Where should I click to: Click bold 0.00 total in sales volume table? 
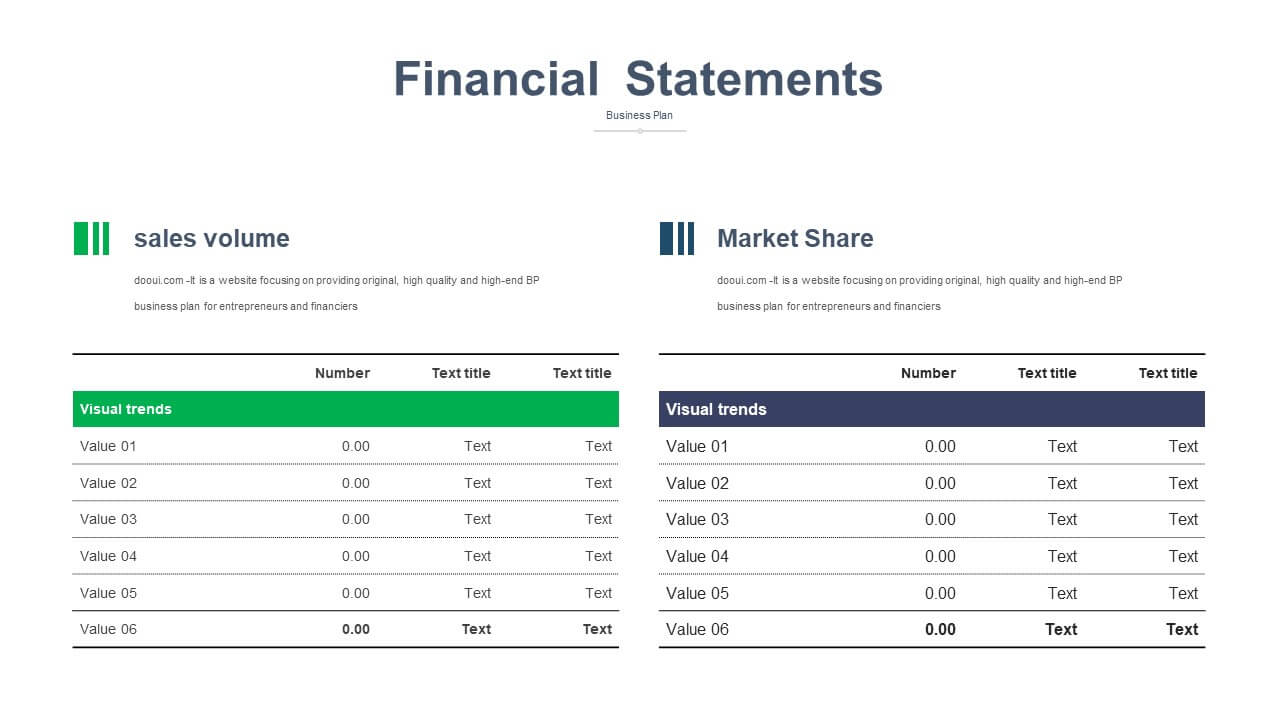coord(356,629)
